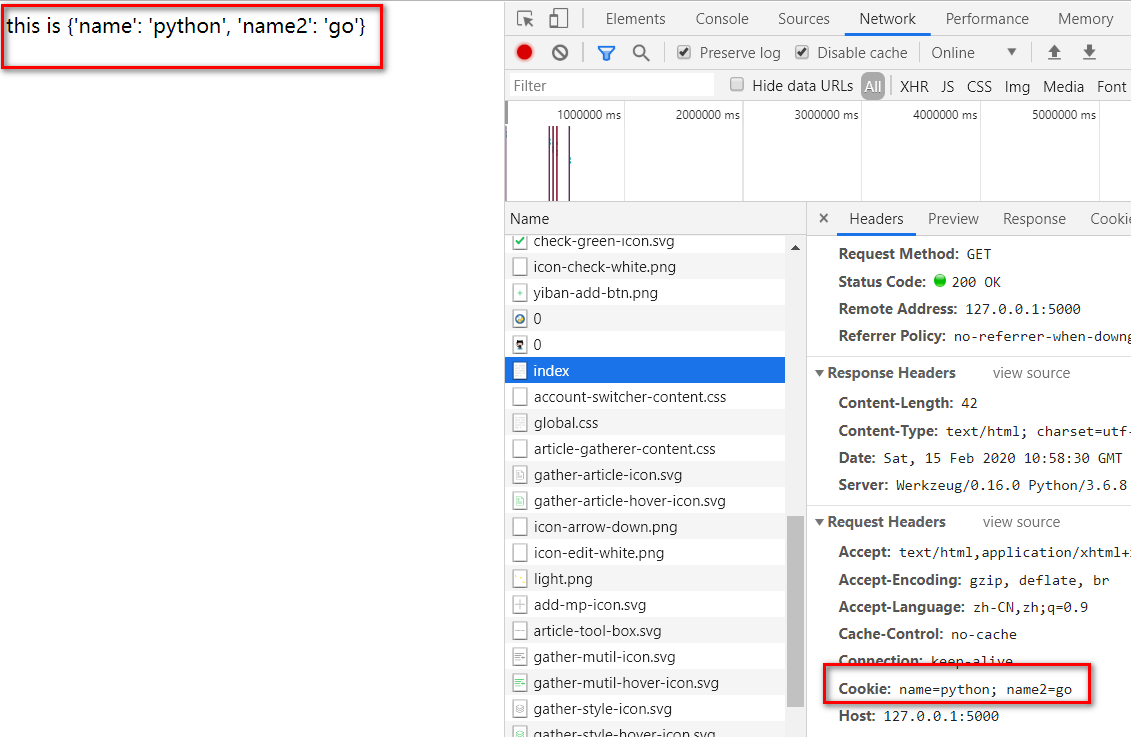1131x737 pixels.
Task: Clear the network log
Action: click(560, 52)
